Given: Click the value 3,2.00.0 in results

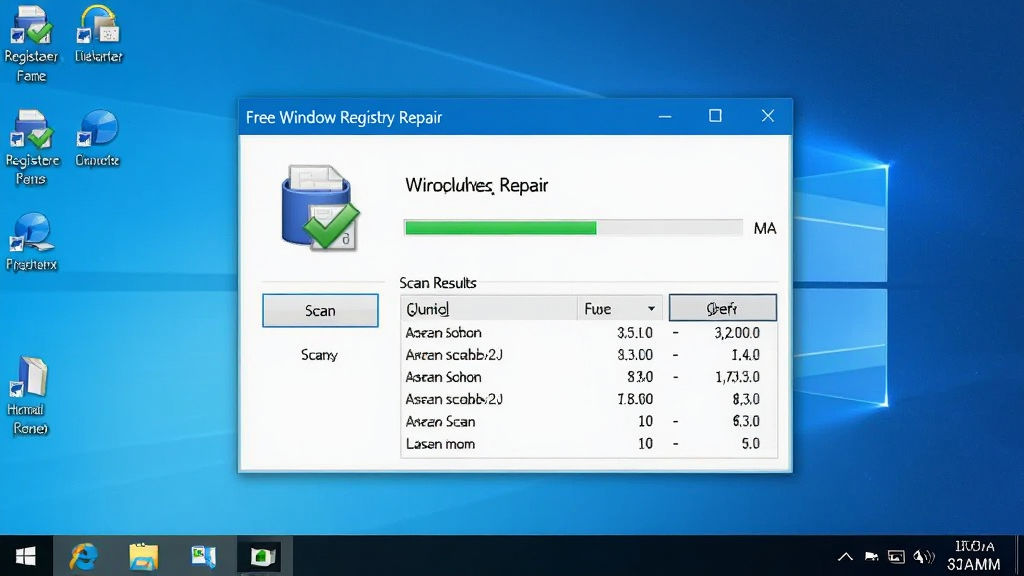Looking at the screenshot, I should (x=737, y=332).
